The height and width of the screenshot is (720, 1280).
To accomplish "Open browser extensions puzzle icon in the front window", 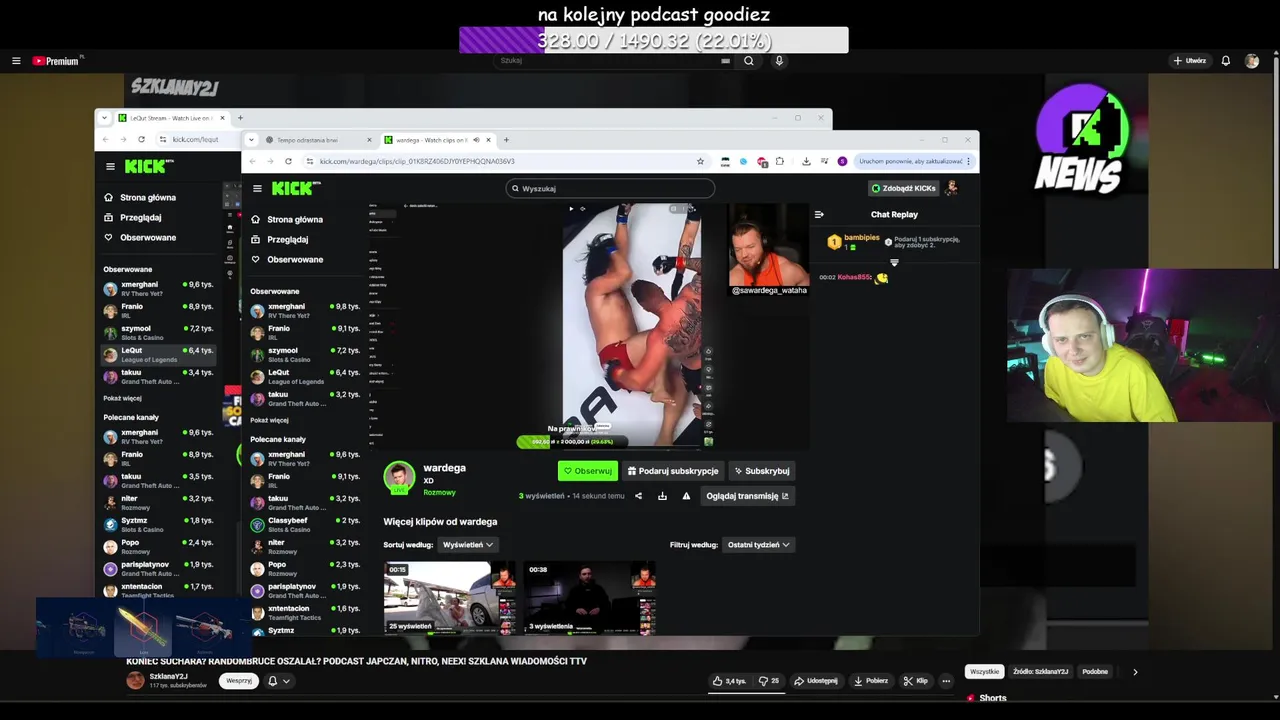I will pos(780,161).
